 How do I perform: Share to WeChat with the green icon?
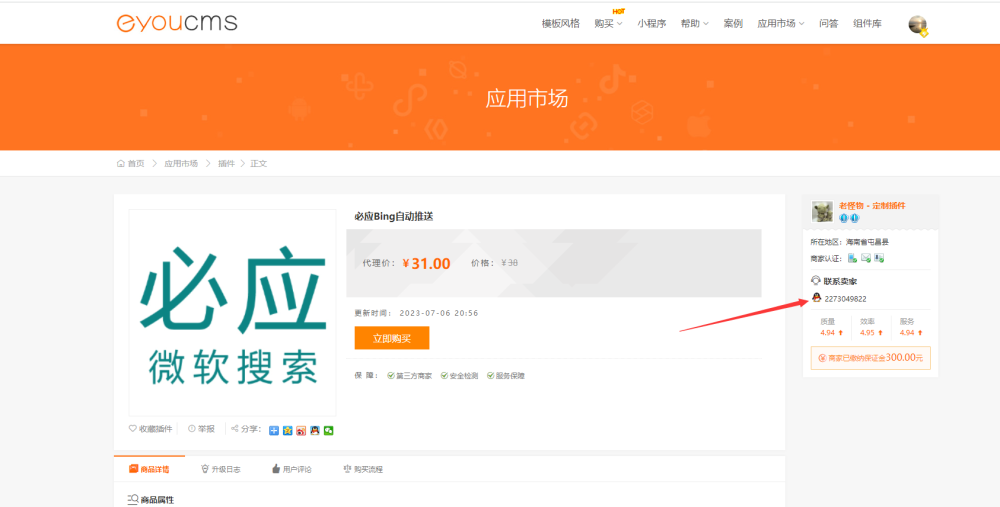(x=328, y=430)
